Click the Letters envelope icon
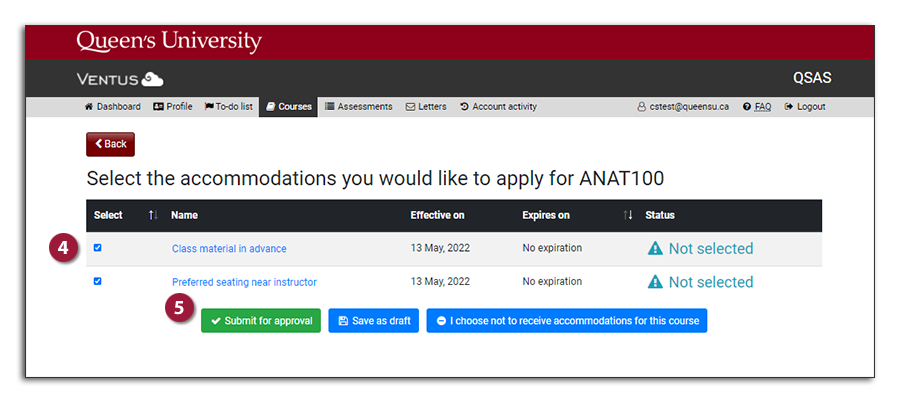Screen dimensions: 900x403 [x=410, y=107]
